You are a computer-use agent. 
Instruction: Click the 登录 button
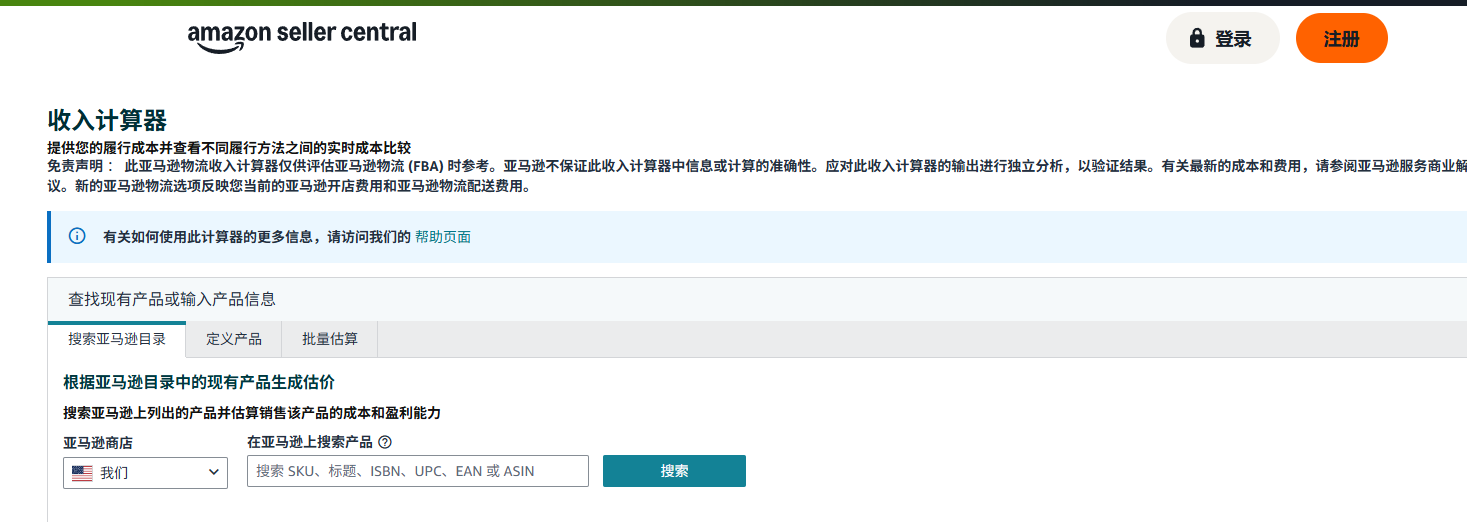1222,39
